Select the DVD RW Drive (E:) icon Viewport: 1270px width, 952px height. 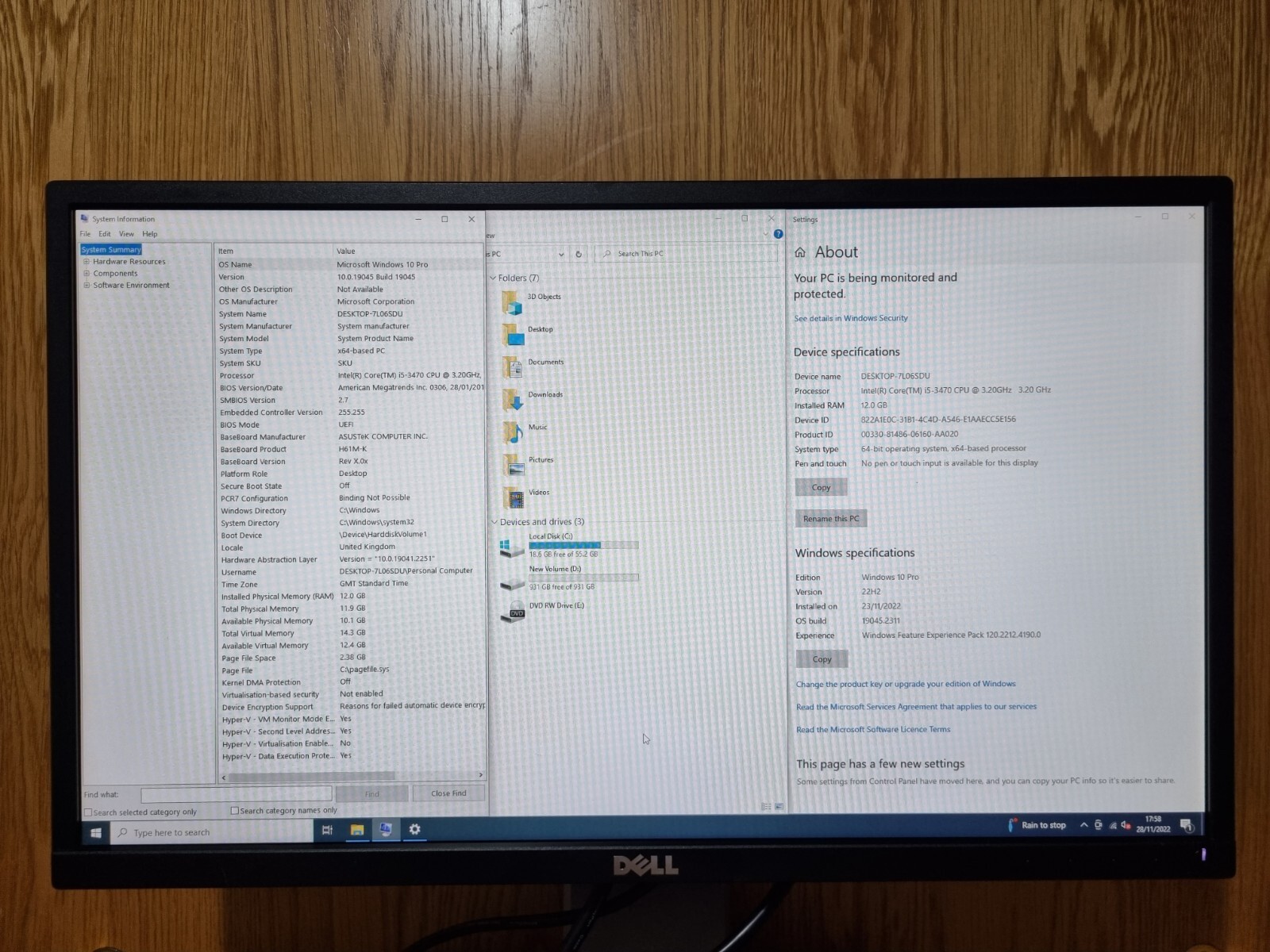[x=513, y=611]
